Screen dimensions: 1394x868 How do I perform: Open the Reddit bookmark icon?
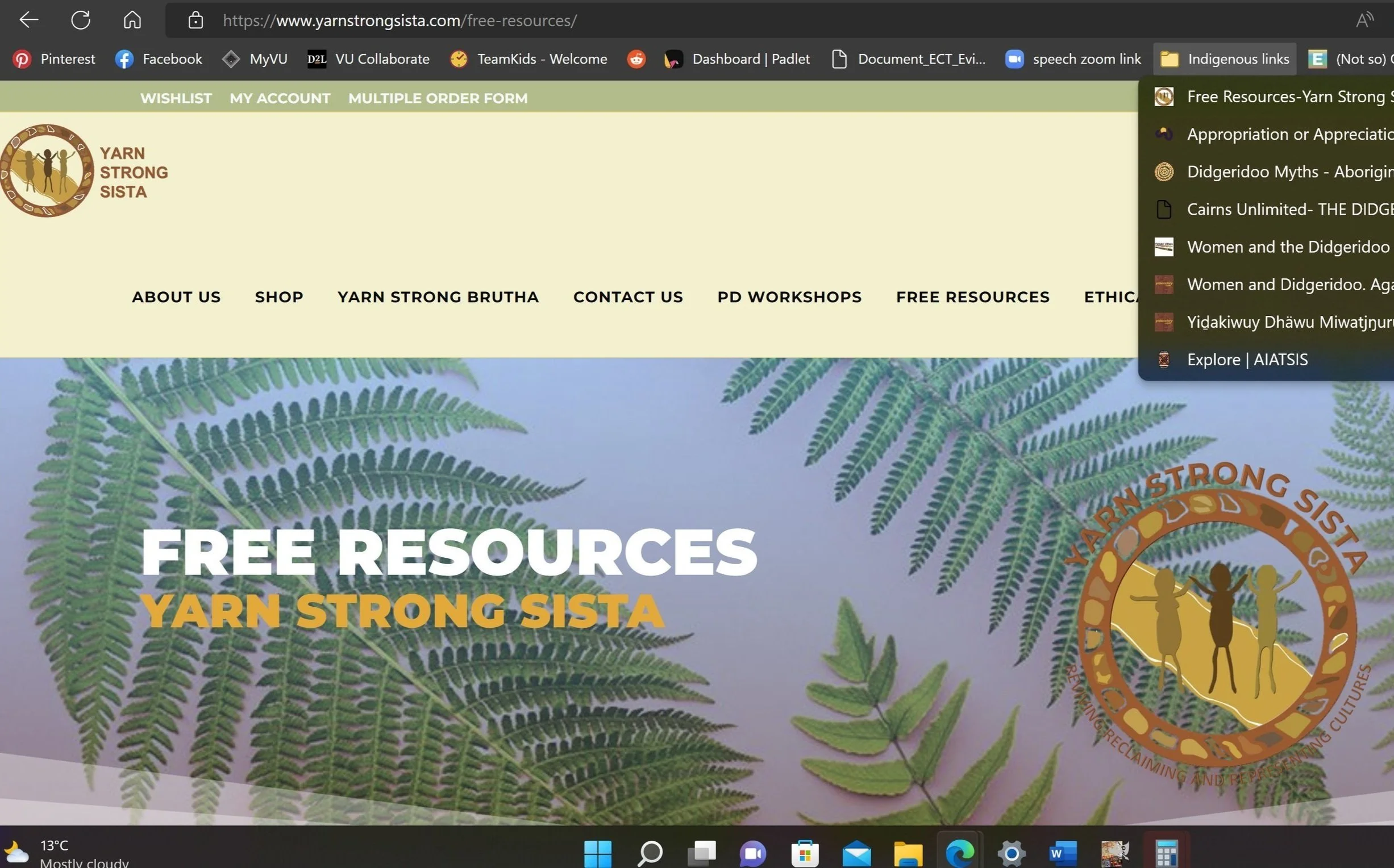[x=636, y=59]
